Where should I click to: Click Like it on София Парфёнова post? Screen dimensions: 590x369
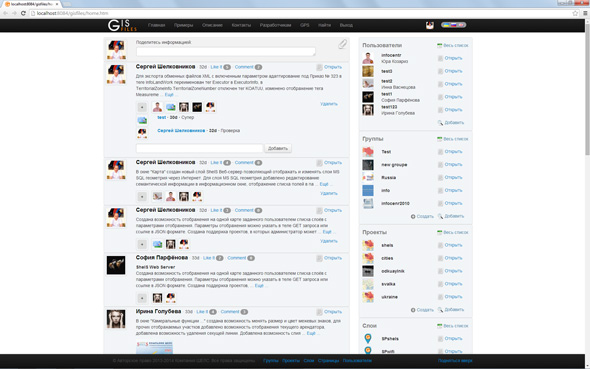[209, 258]
